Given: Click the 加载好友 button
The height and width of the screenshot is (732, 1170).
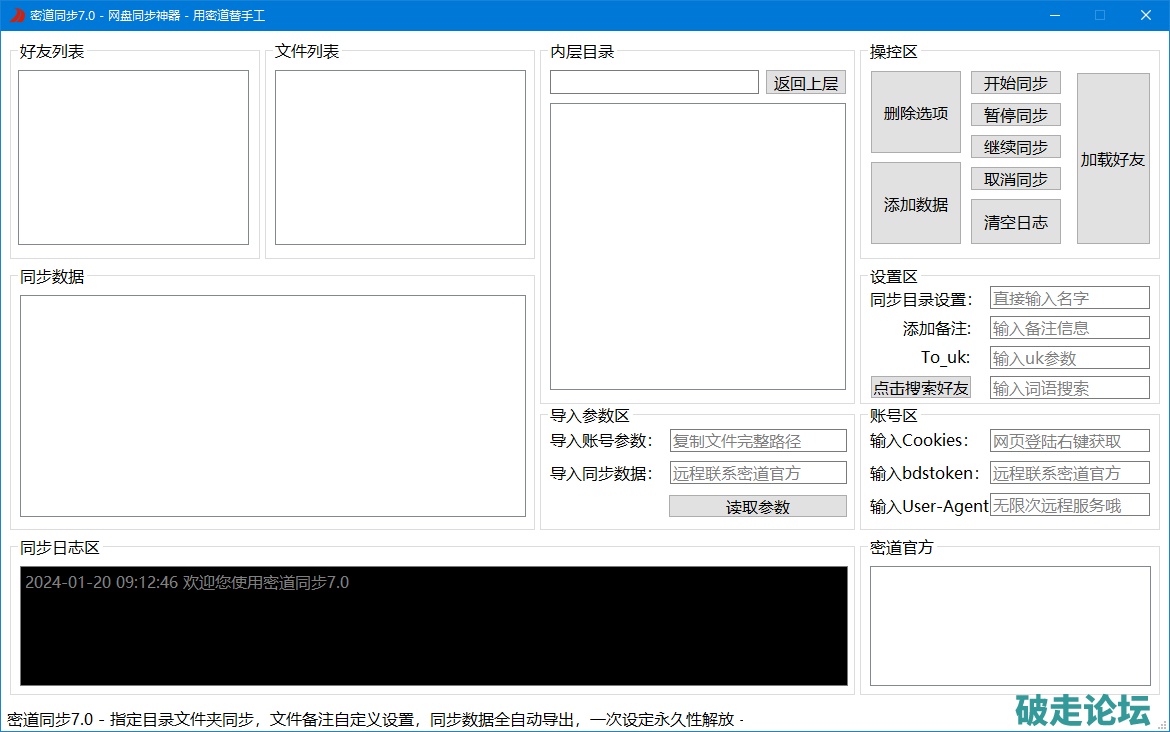Looking at the screenshot, I should tap(1112, 159).
